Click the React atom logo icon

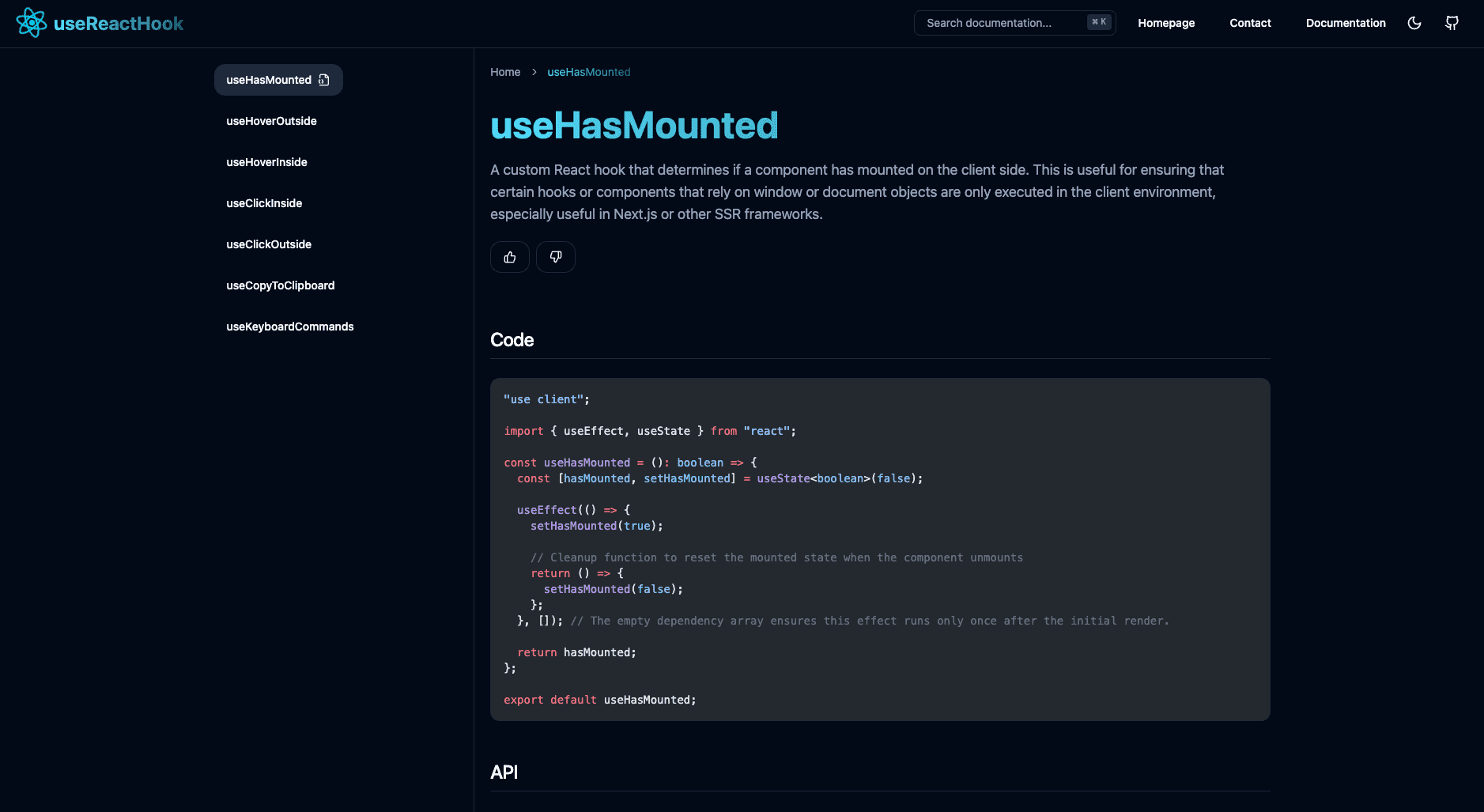coord(32,23)
